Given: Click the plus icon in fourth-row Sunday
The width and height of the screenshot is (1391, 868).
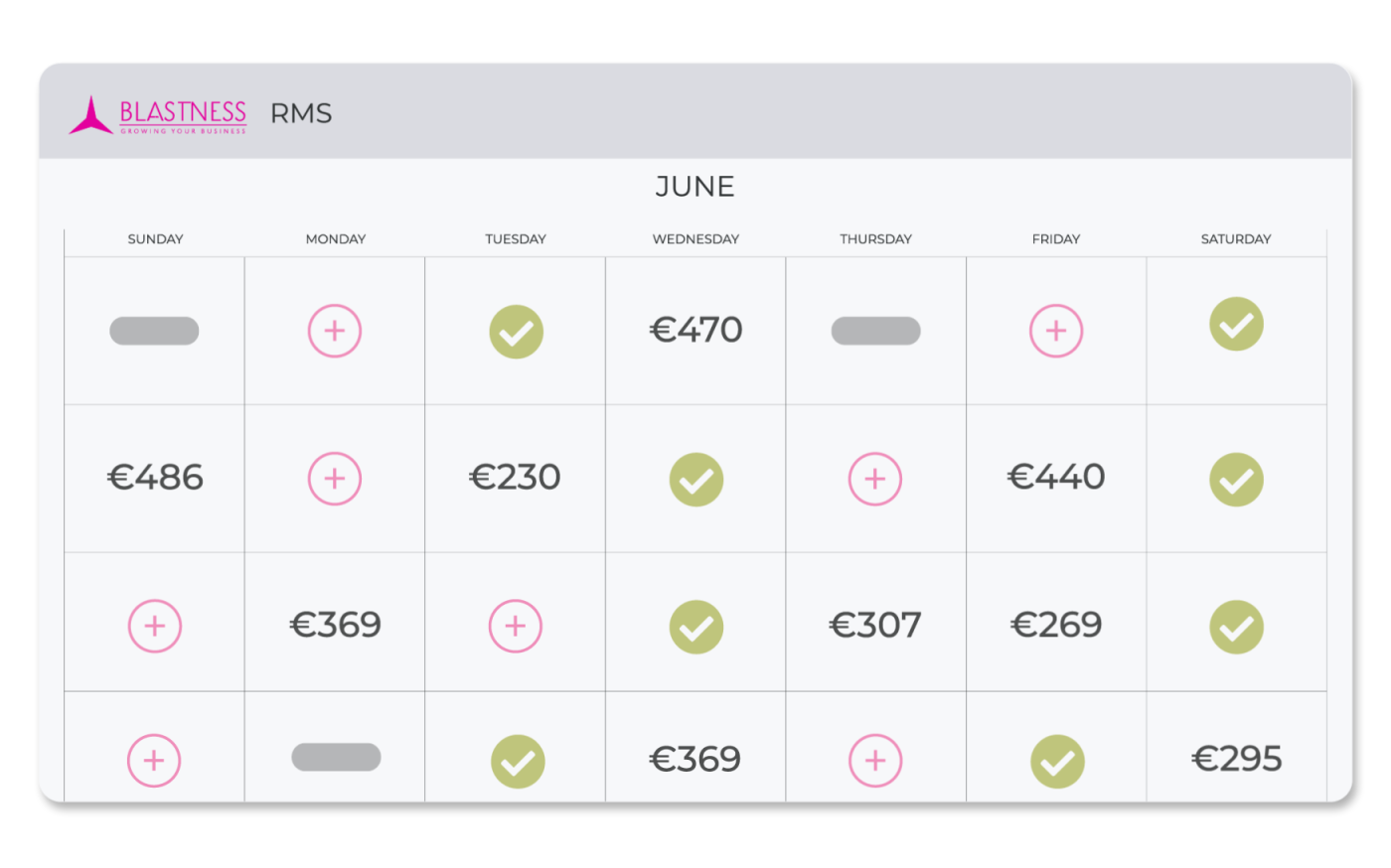Looking at the screenshot, I should tap(155, 761).
